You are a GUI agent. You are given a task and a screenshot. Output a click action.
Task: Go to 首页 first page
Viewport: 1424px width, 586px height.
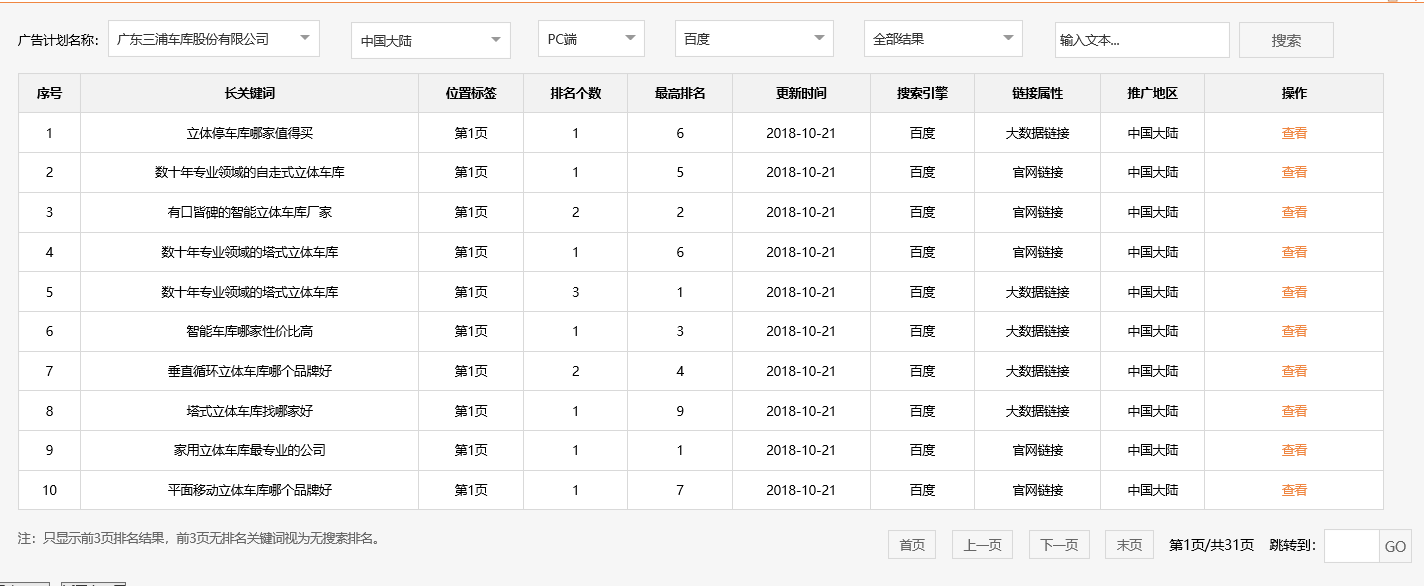click(x=911, y=544)
